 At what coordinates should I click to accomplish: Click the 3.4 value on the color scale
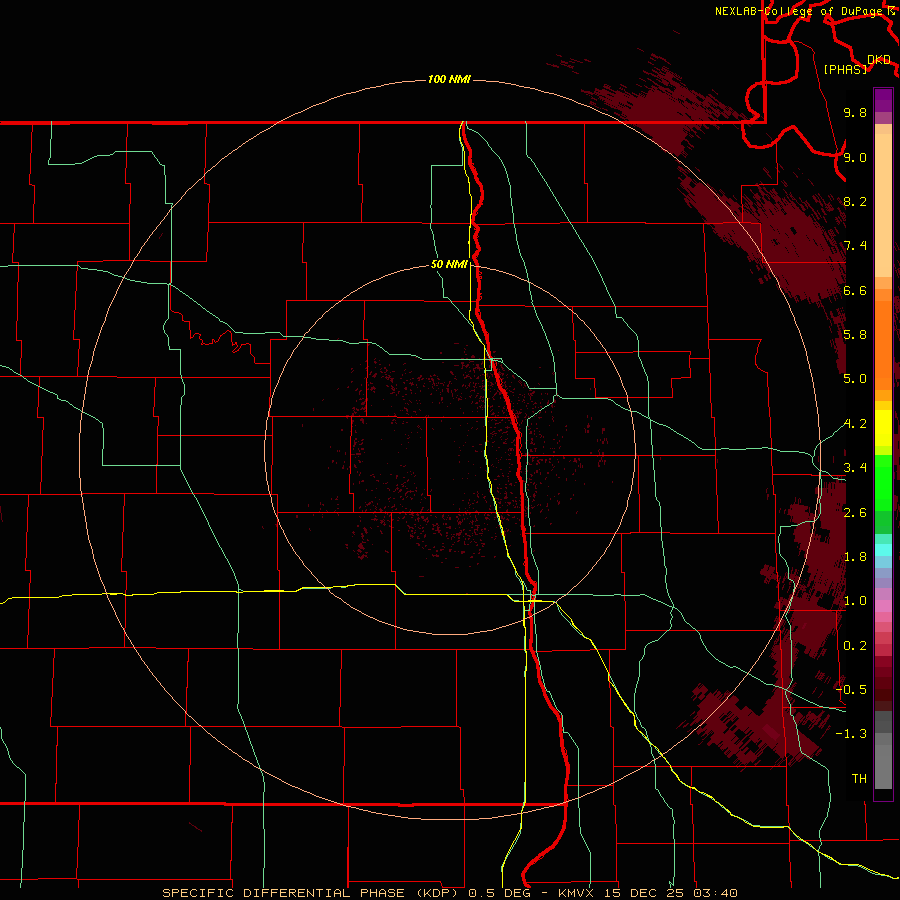pos(855,468)
